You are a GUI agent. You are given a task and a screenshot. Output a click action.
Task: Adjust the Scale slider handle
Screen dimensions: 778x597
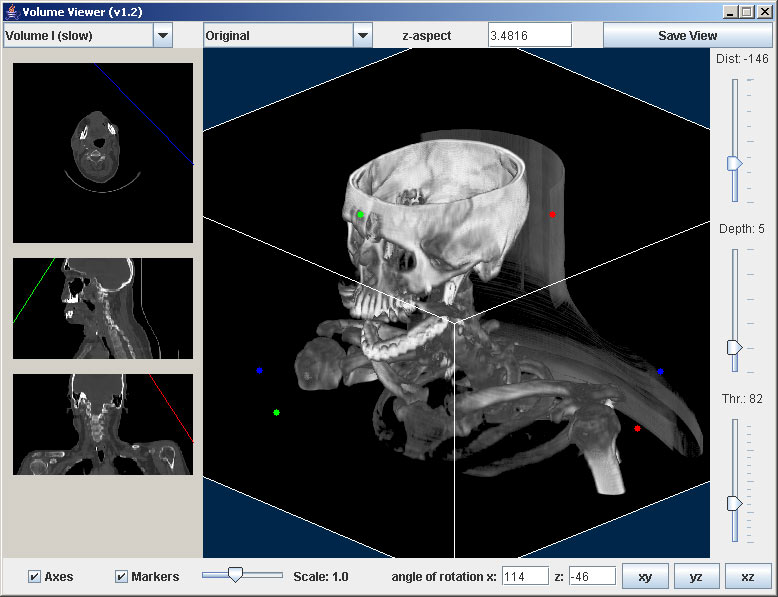coord(235,575)
